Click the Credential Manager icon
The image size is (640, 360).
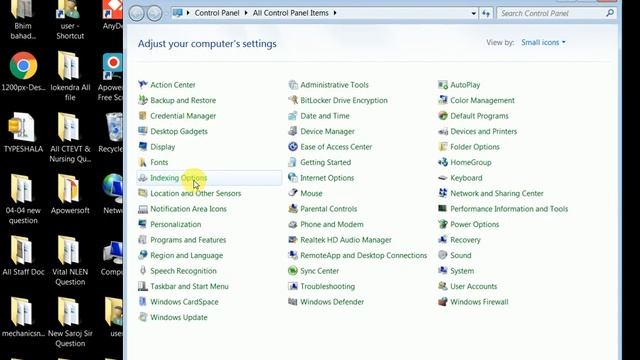(x=142, y=116)
